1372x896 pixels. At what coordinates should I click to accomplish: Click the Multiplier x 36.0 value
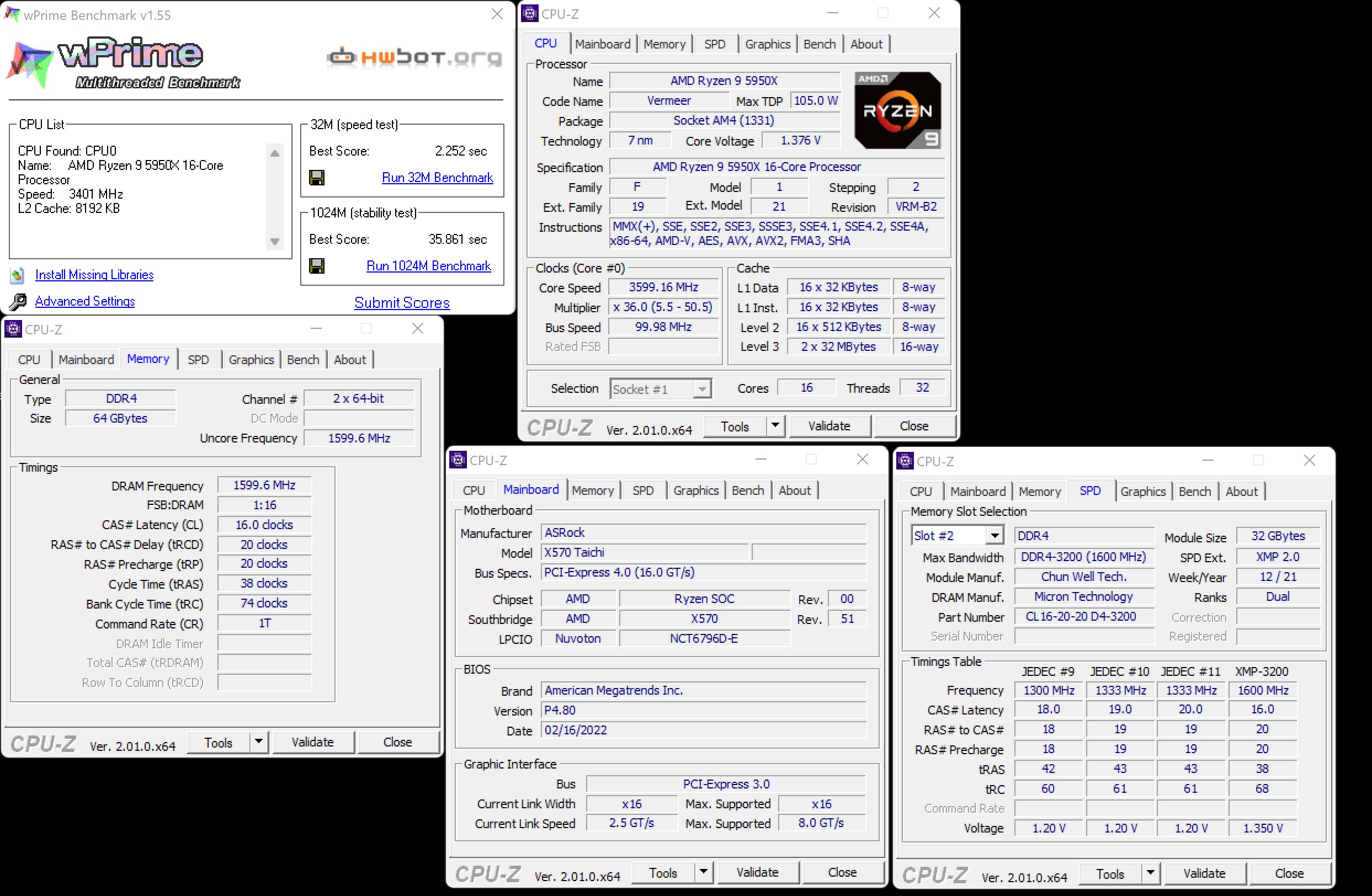tap(663, 307)
